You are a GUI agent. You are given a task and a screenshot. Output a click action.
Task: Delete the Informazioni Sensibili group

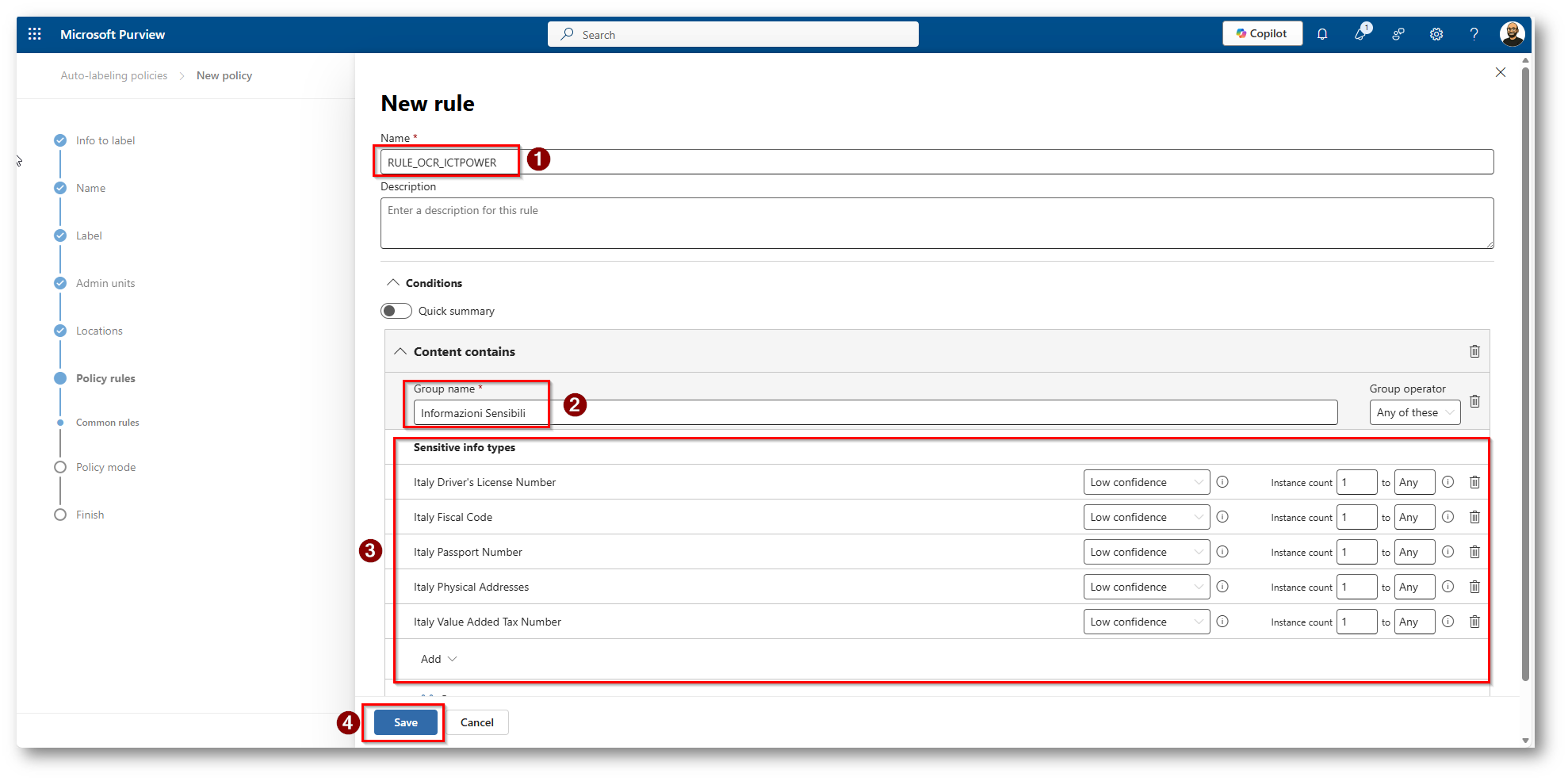1474,401
